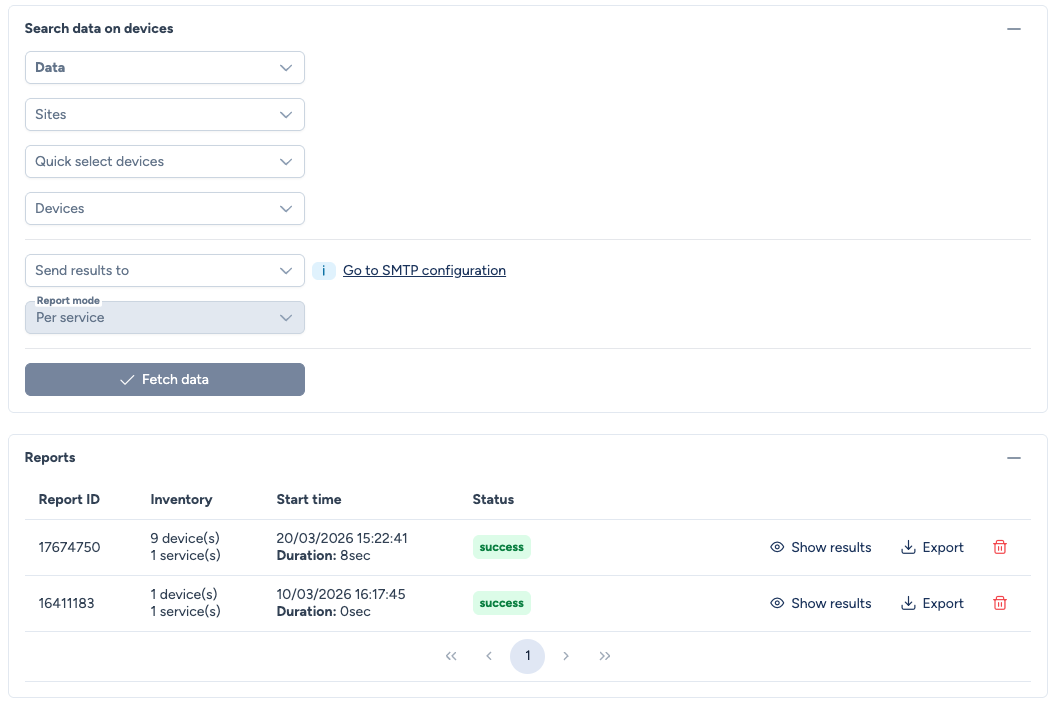Go to the previous reports page
The image size is (1061, 706).
pyautogui.click(x=489, y=656)
